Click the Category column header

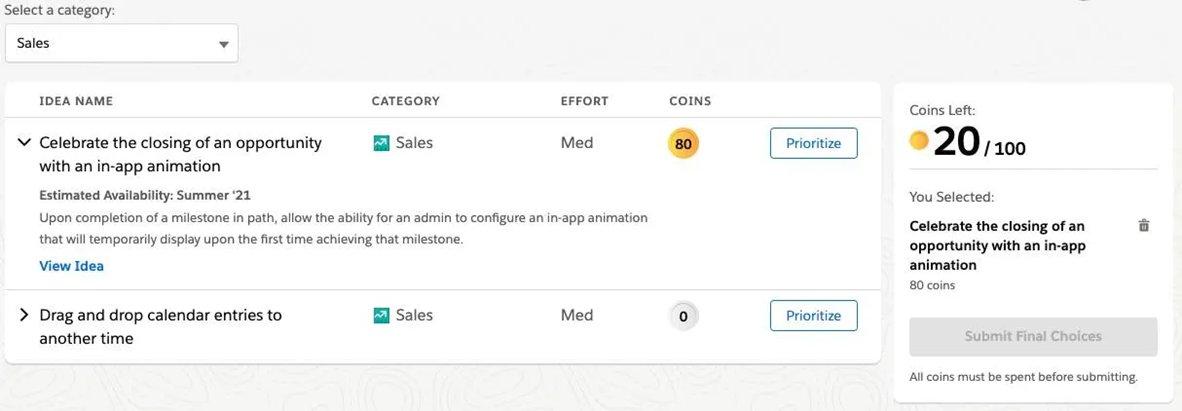[x=405, y=101]
